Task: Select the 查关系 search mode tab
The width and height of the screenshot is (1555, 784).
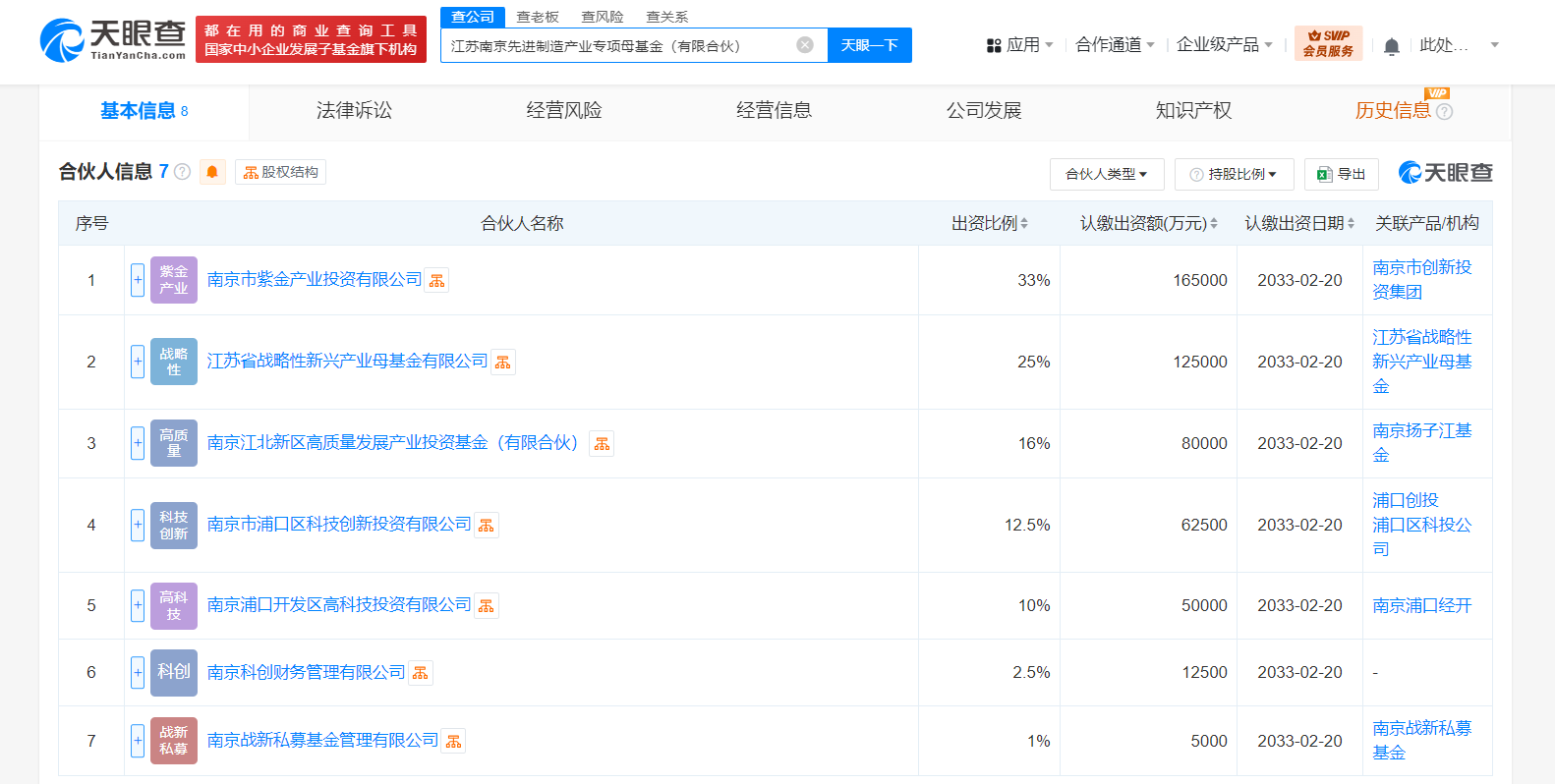Action: pos(667,17)
